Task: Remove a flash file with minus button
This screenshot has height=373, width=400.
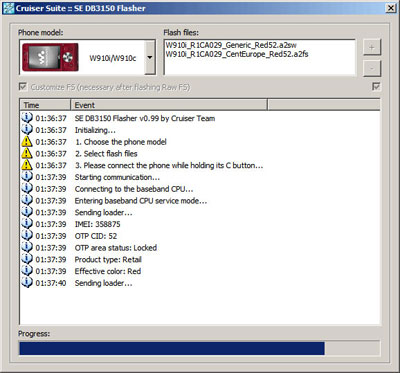Action: pyautogui.click(x=372, y=69)
